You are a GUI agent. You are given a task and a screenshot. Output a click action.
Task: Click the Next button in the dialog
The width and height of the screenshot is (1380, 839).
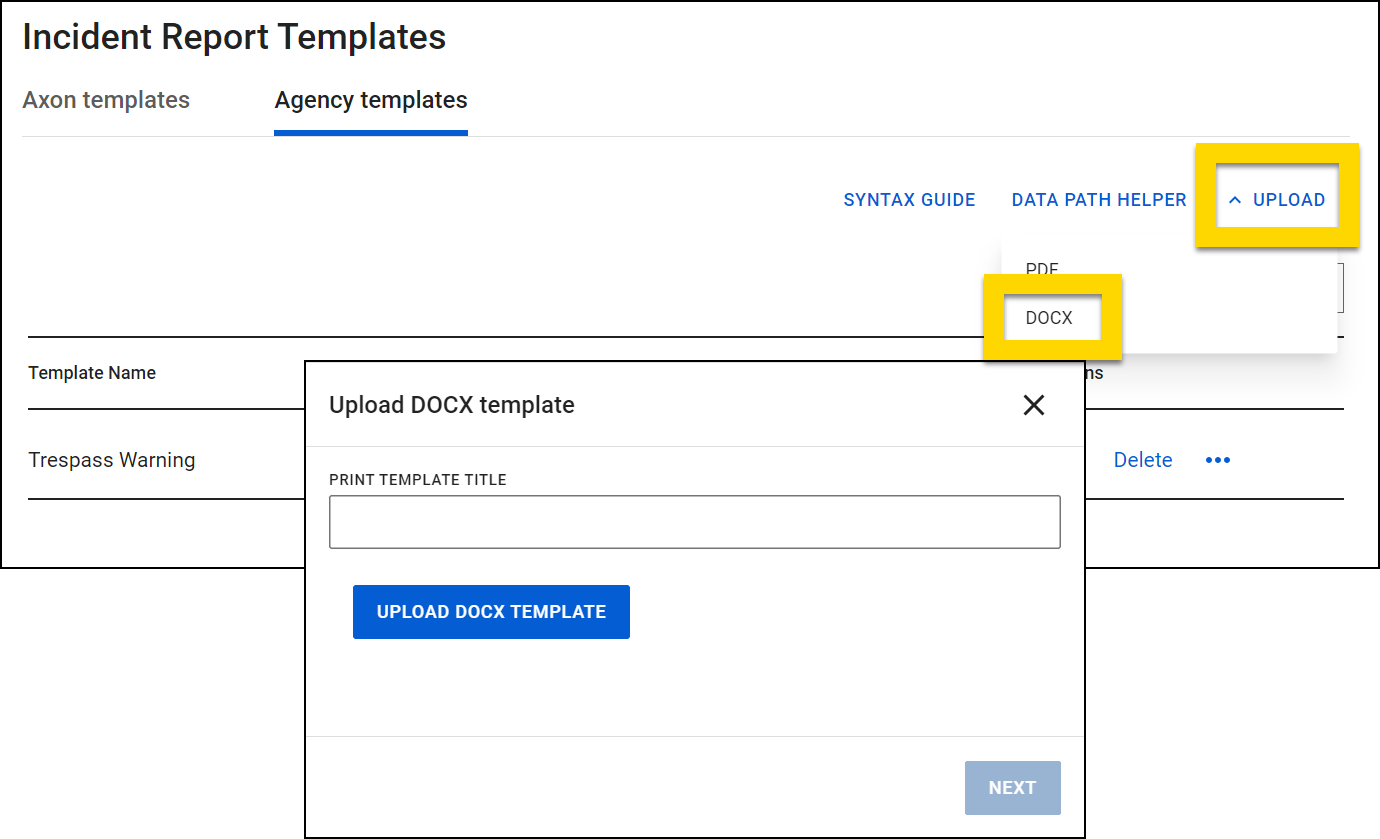click(1012, 787)
